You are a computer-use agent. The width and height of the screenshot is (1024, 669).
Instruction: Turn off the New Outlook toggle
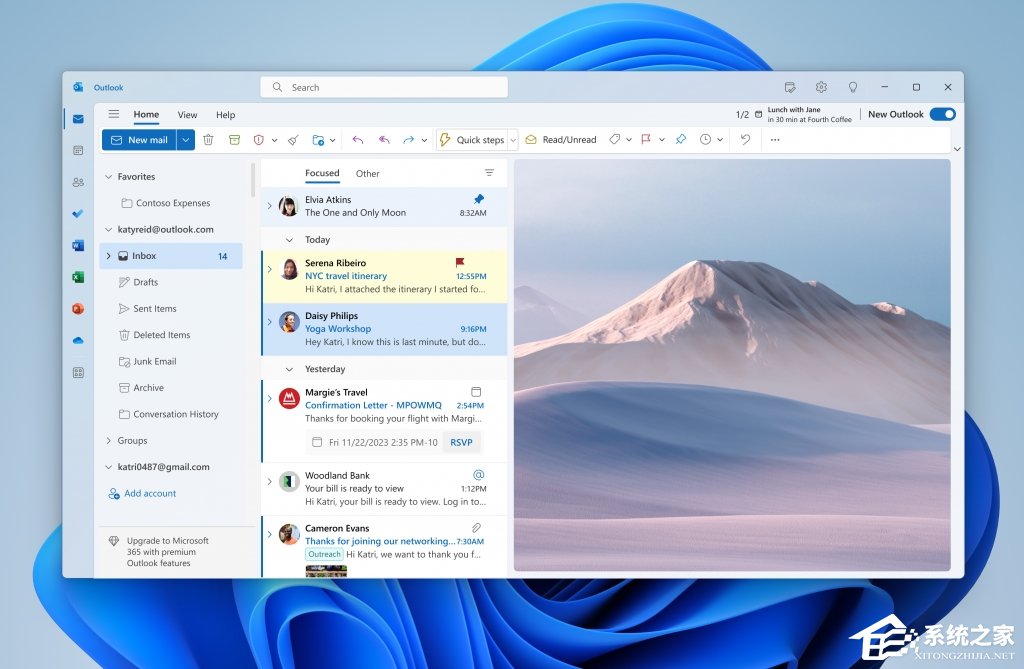tap(942, 115)
